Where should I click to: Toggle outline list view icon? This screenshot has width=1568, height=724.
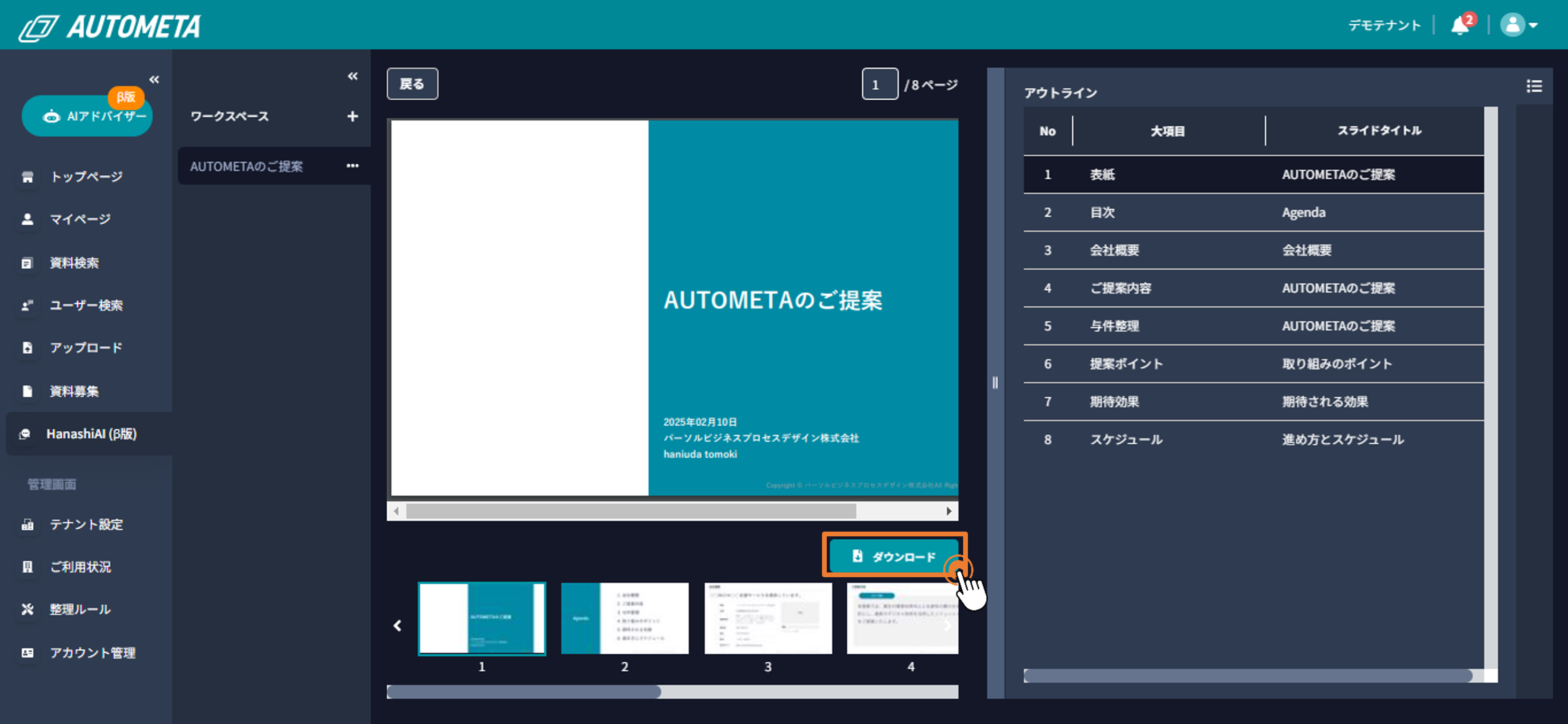pyautogui.click(x=1535, y=86)
